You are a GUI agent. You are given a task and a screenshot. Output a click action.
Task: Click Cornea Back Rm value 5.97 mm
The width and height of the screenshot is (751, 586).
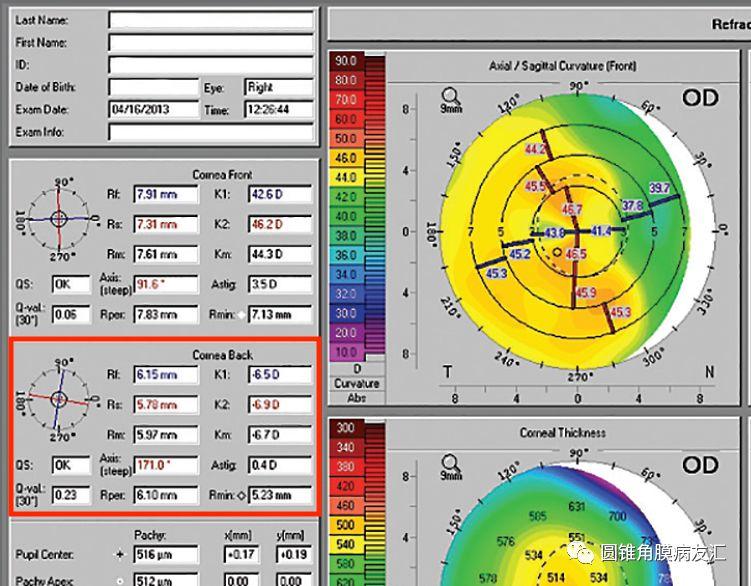coord(166,435)
